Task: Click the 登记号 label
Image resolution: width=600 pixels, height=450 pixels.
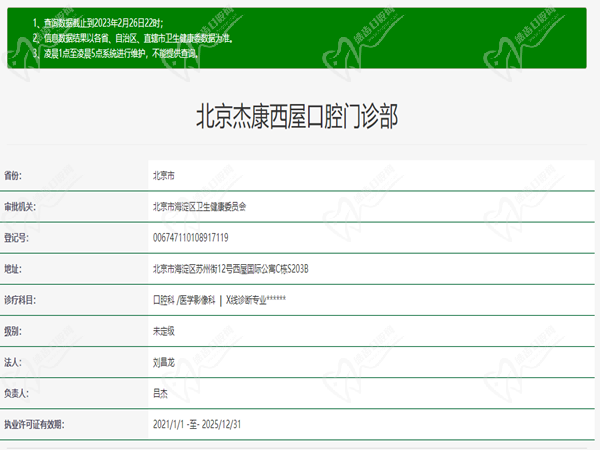Action: click(x=16, y=238)
